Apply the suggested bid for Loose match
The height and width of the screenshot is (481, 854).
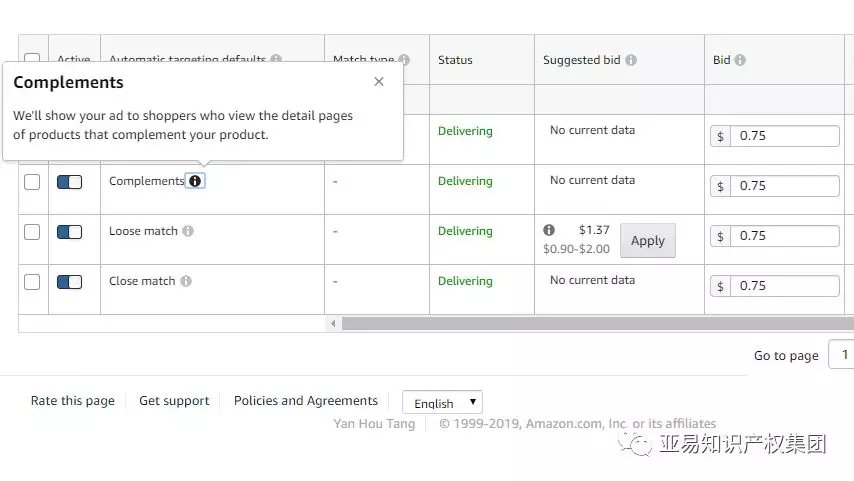point(647,241)
